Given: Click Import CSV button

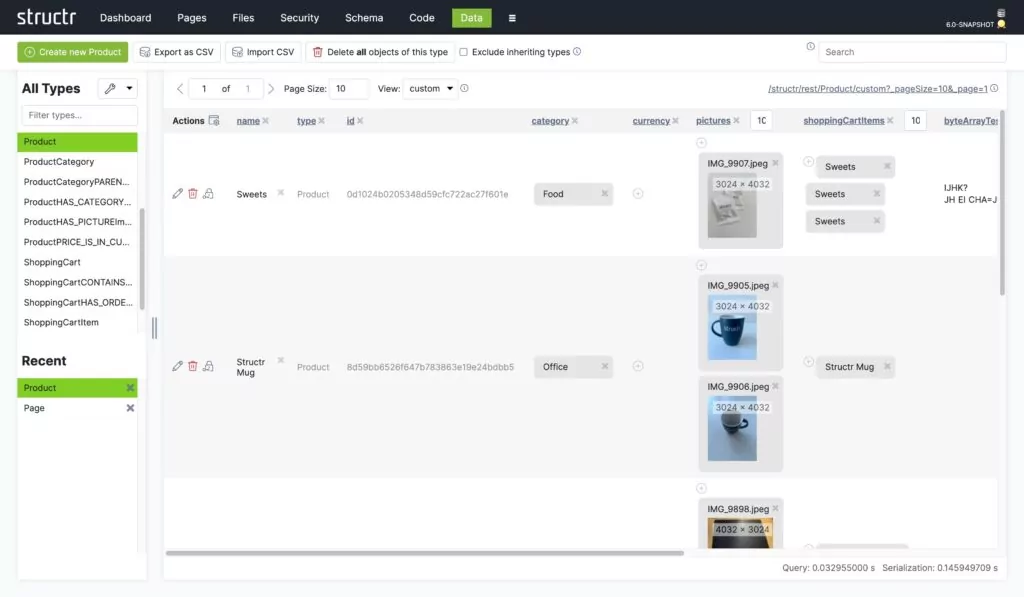Looking at the screenshot, I should 263,52.
